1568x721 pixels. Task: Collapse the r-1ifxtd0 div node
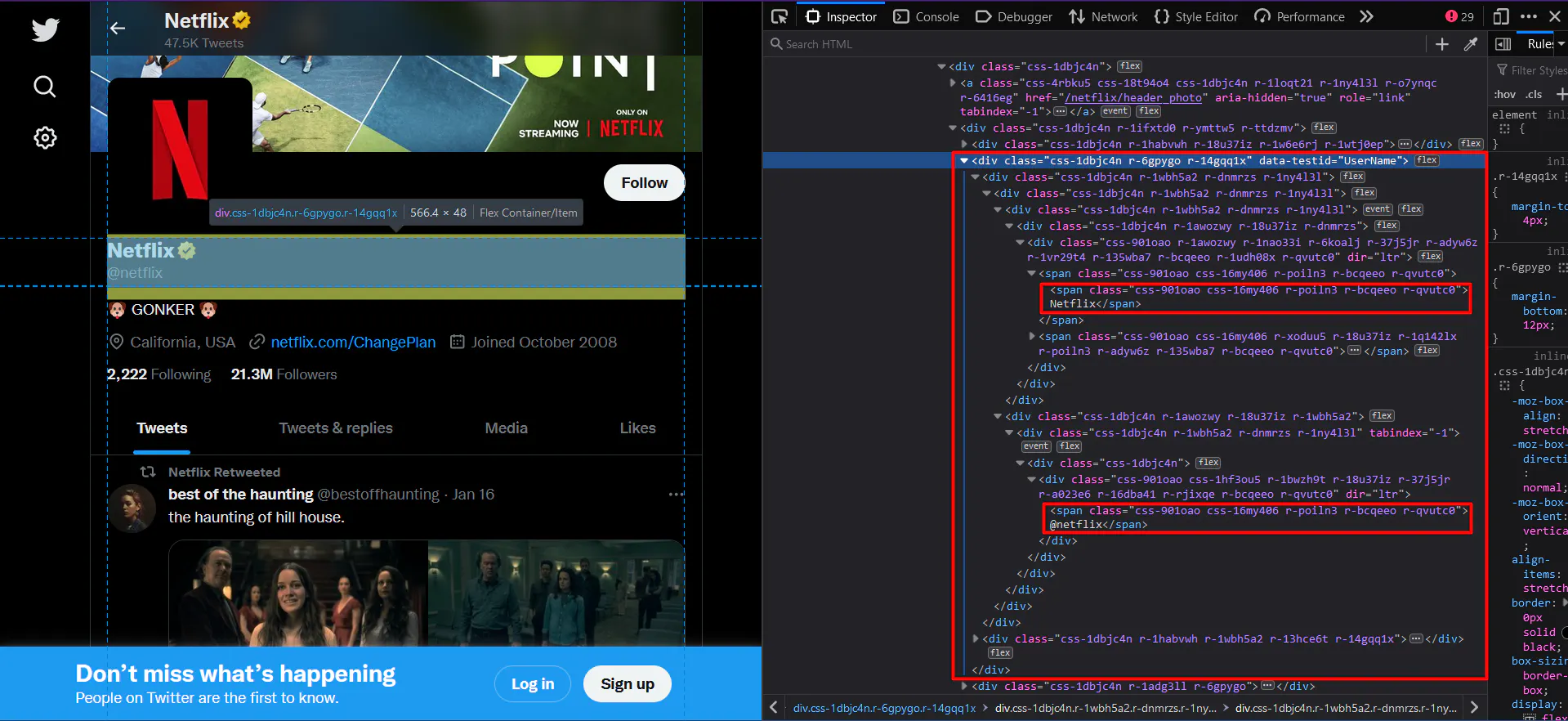(953, 128)
